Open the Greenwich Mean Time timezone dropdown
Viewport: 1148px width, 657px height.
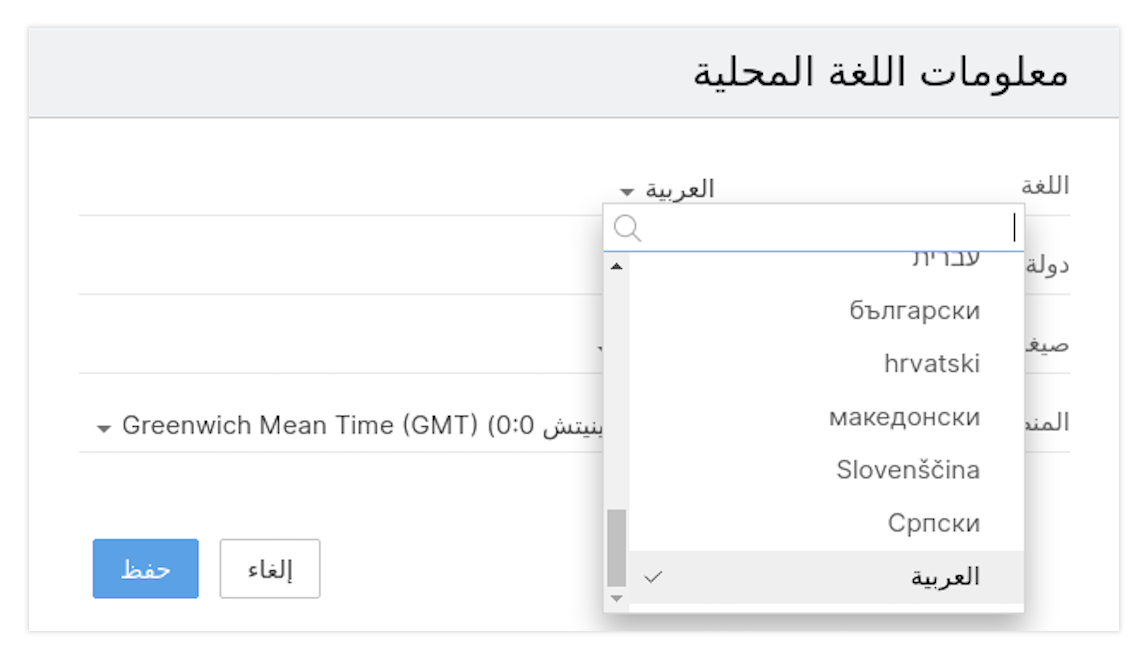300,426
